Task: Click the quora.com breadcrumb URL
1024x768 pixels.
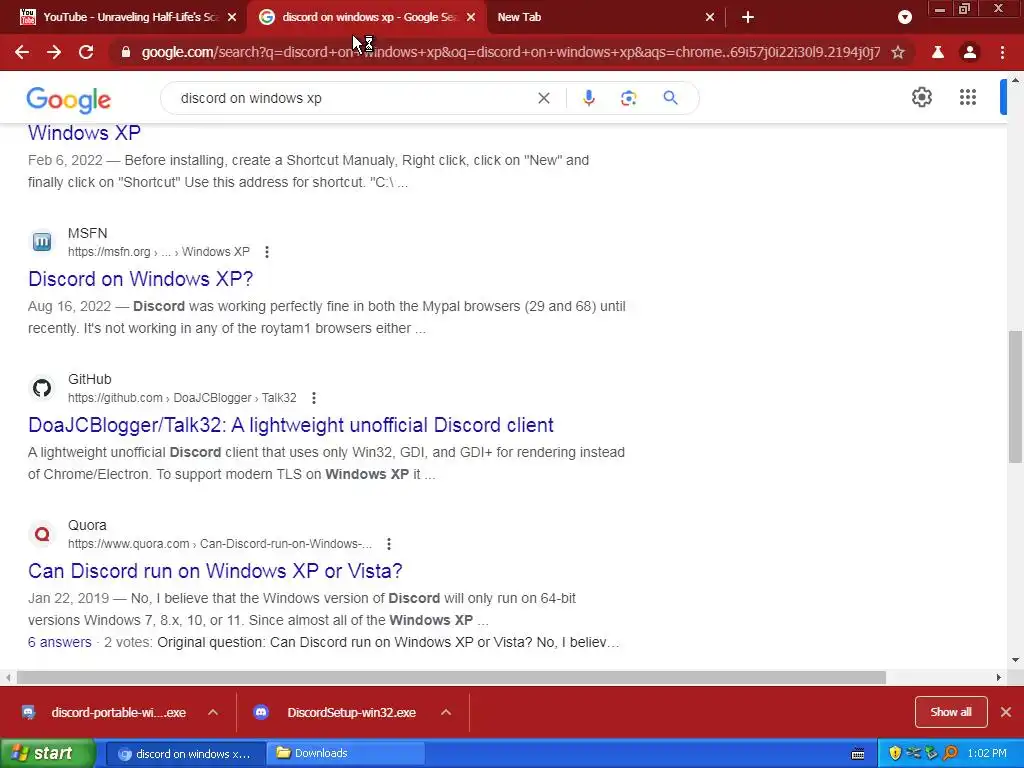Action: 220,544
